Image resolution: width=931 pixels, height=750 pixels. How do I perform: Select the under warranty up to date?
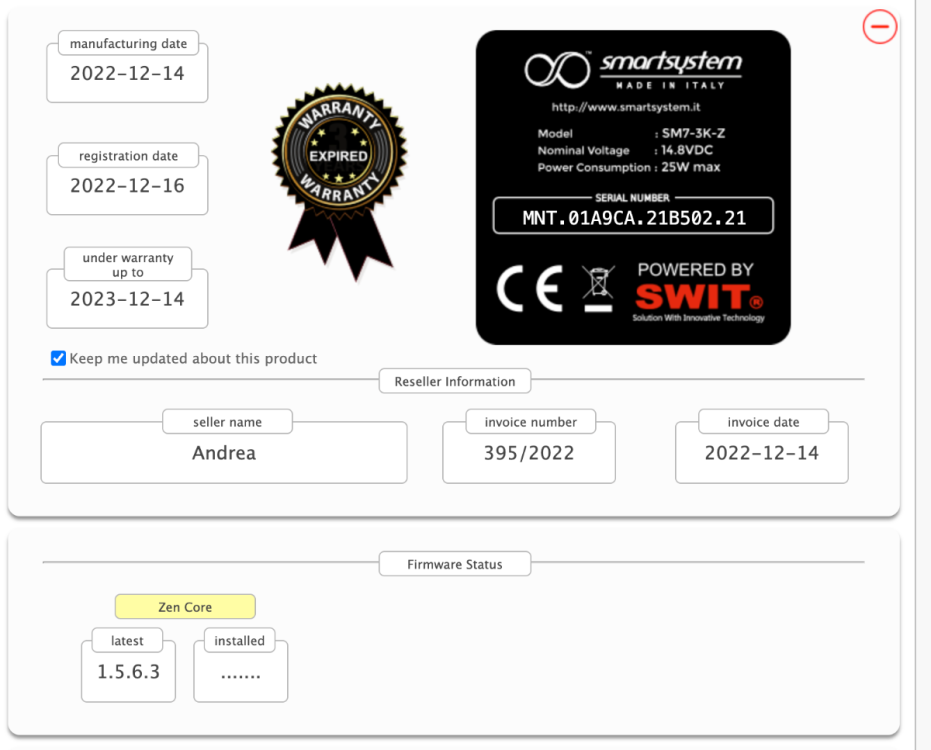pyautogui.click(x=127, y=299)
